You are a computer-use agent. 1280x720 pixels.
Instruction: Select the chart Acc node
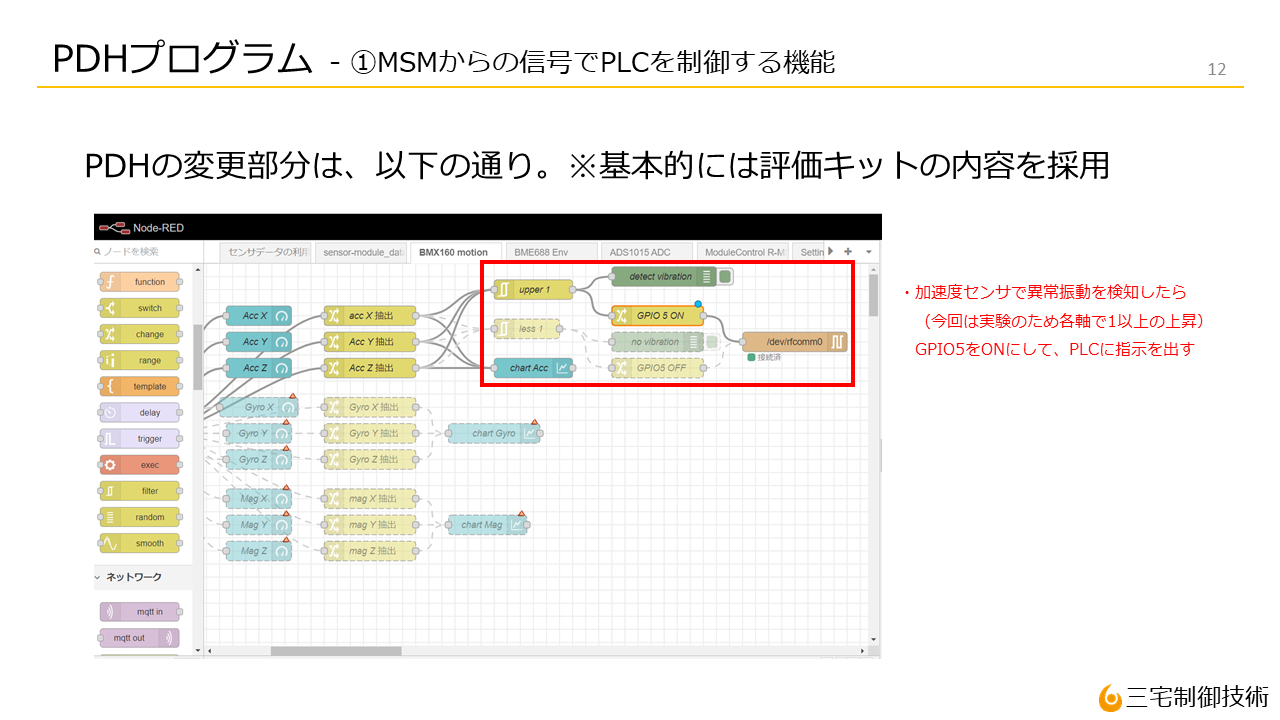(533, 368)
